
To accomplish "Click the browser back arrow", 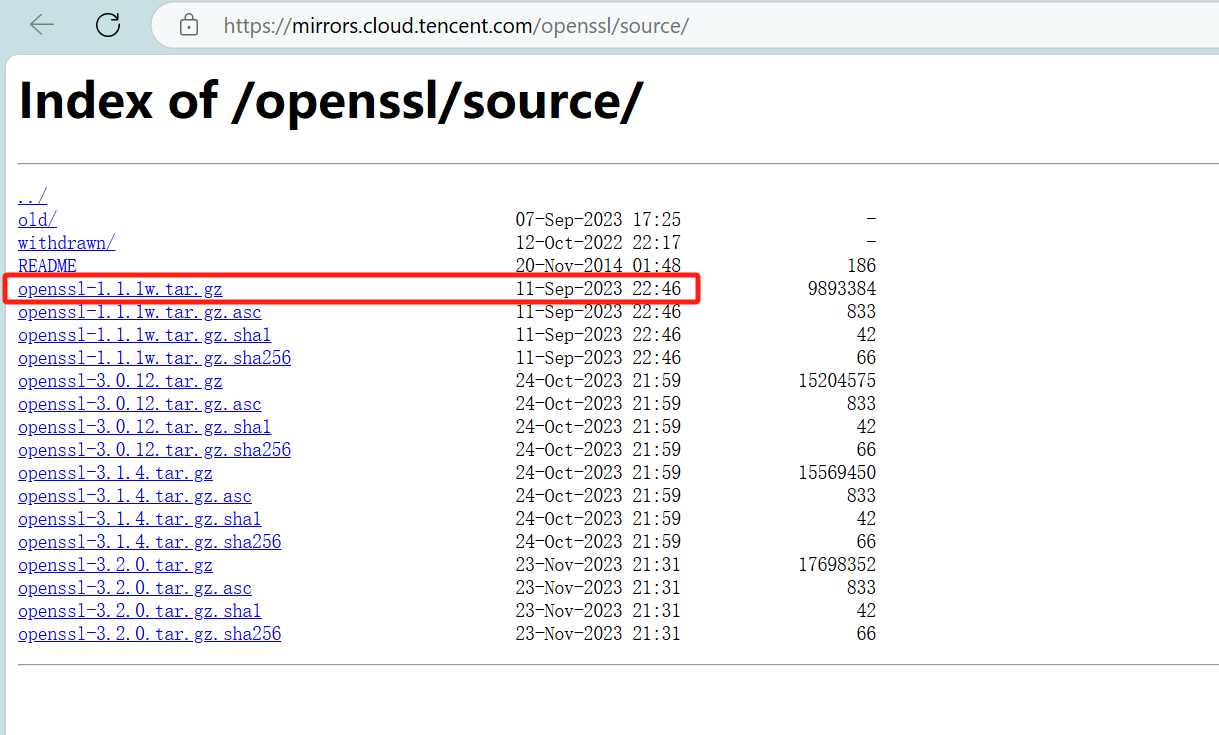I will [x=42, y=25].
